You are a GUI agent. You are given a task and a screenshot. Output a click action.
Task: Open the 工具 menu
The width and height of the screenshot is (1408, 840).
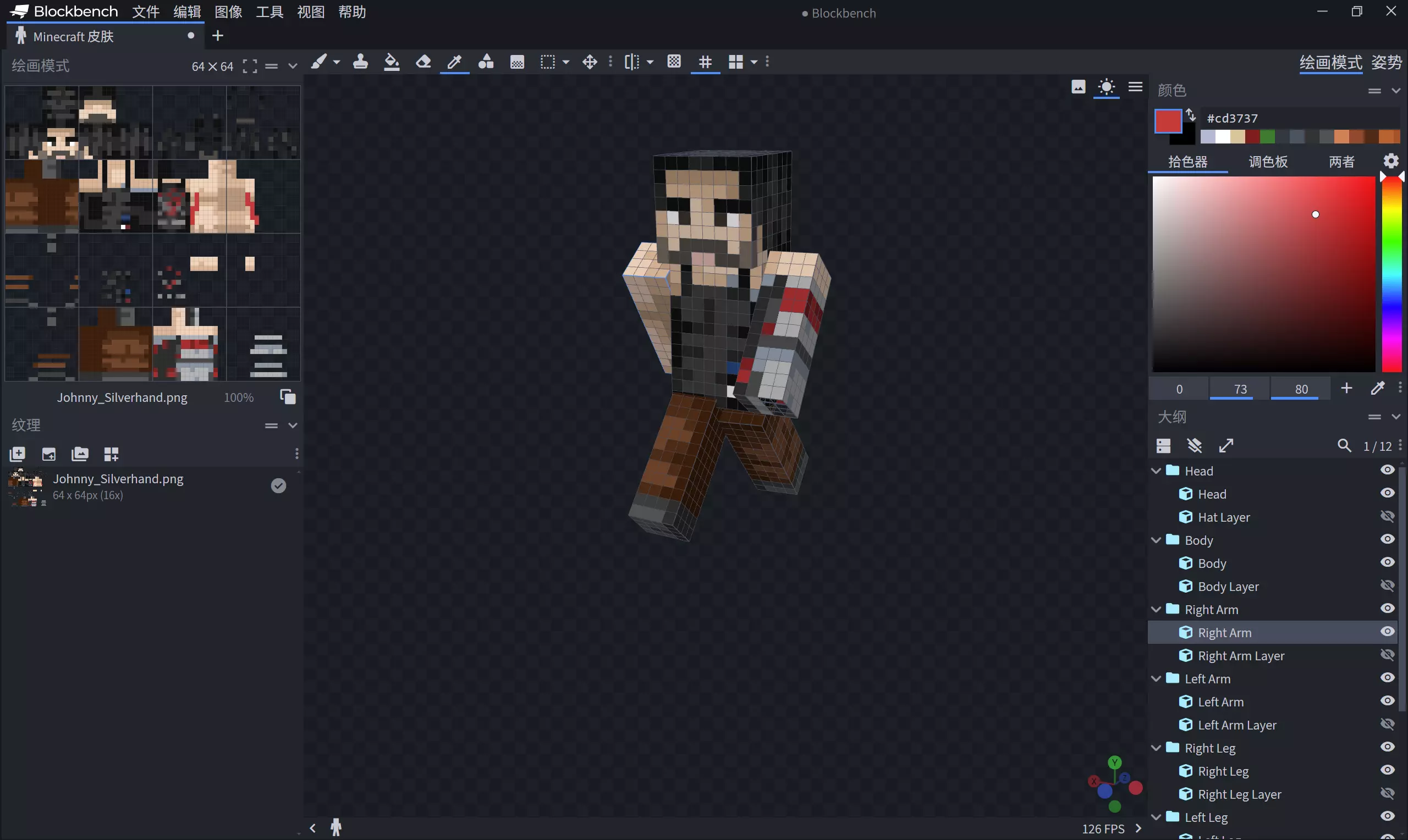(270, 12)
